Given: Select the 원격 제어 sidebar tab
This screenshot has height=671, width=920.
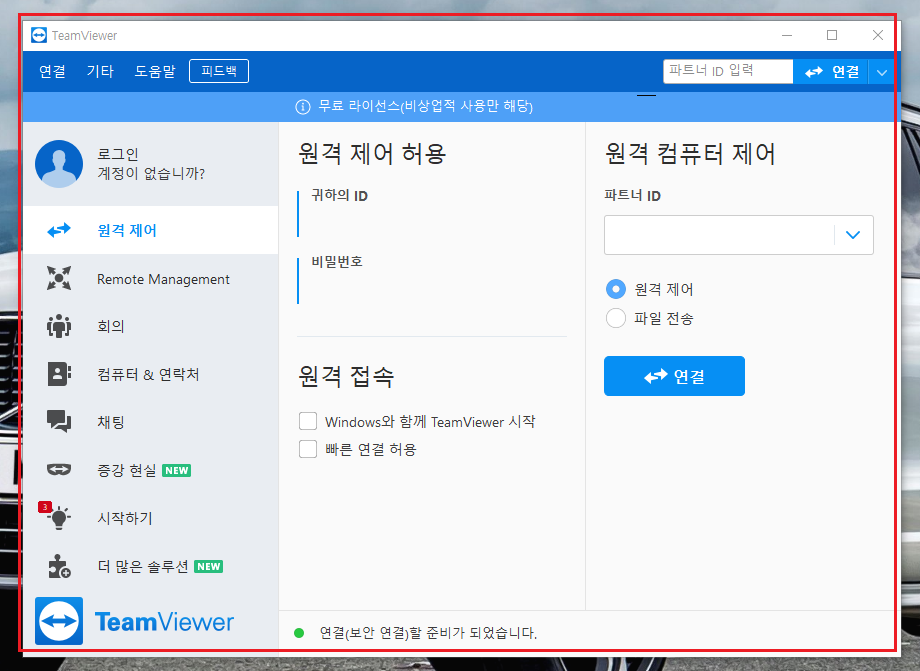Looking at the screenshot, I should [150, 230].
